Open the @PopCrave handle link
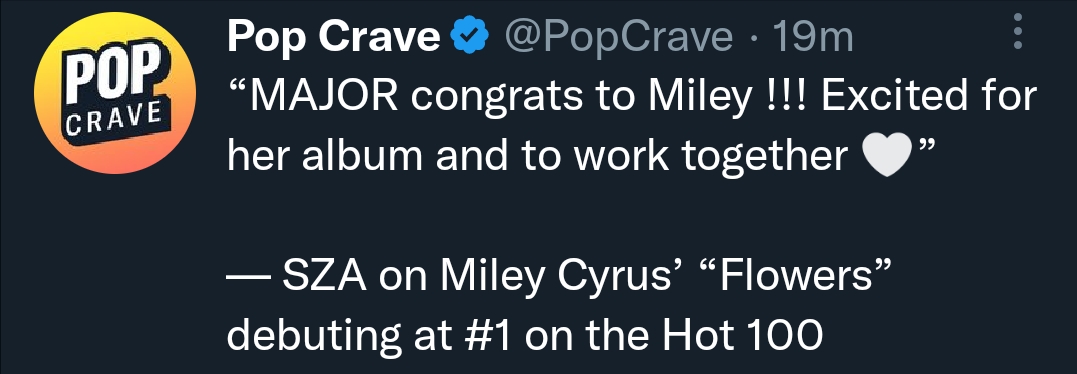1077x374 pixels. (x=618, y=37)
